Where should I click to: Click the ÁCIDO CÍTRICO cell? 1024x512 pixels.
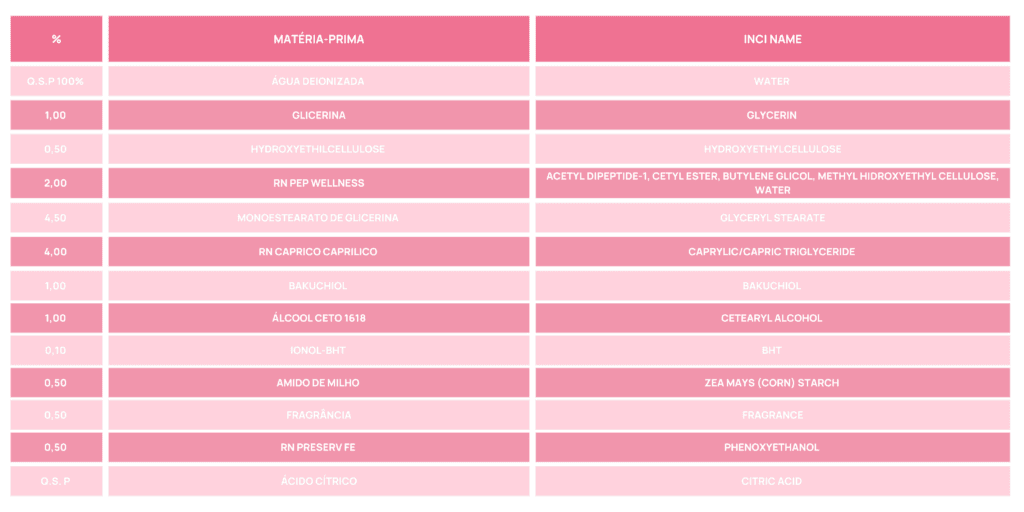[x=318, y=481]
